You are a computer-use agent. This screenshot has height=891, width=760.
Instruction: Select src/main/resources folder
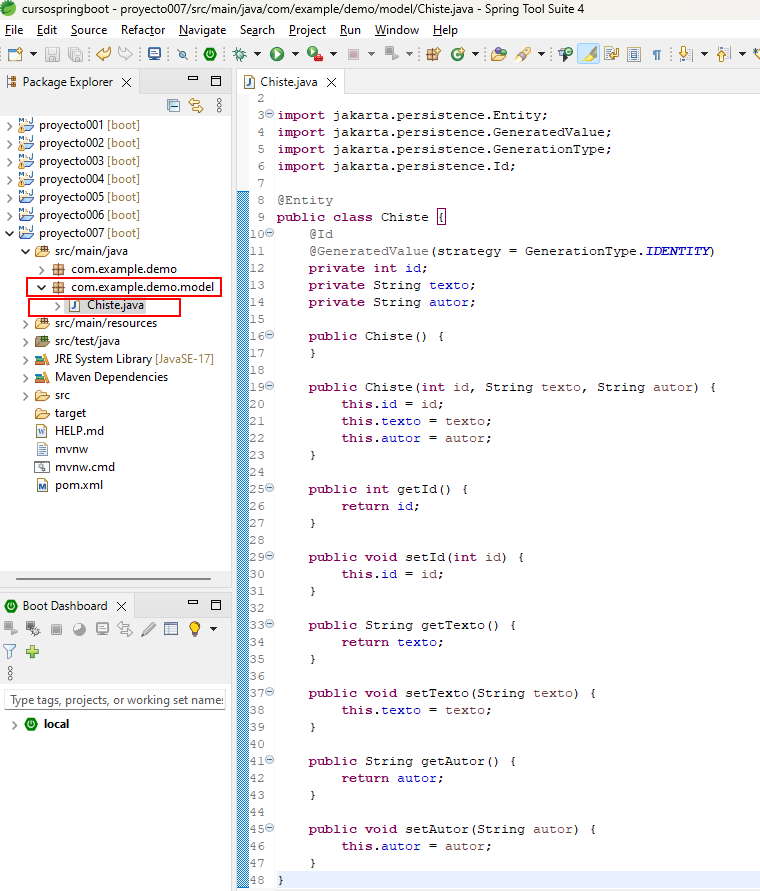coord(106,323)
